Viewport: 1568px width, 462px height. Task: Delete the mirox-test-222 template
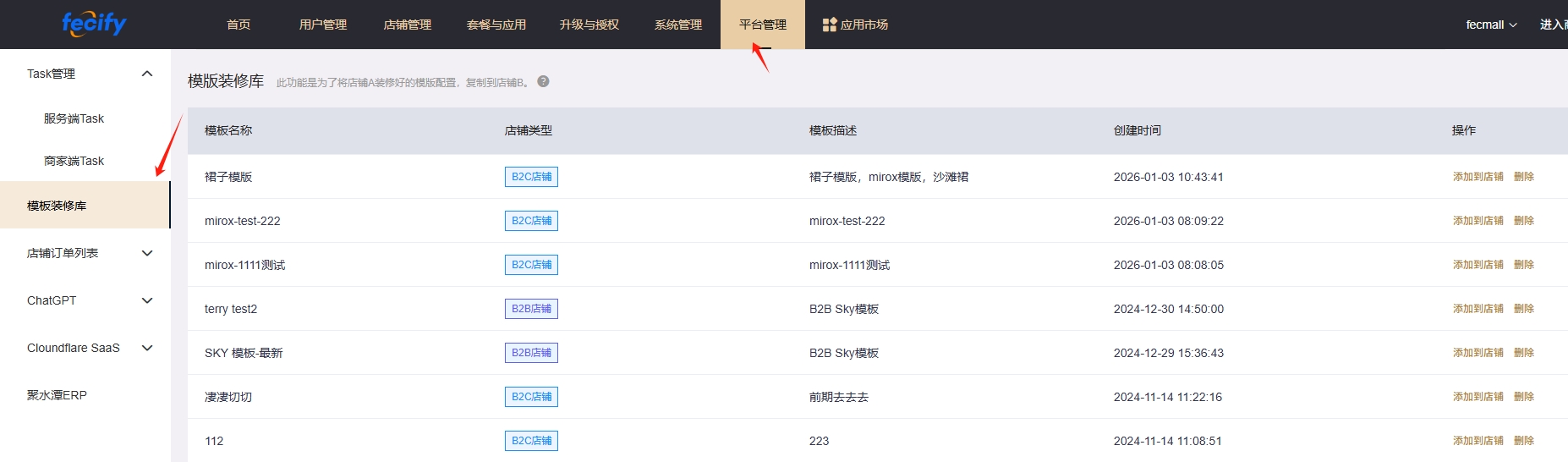click(1523, 221)
